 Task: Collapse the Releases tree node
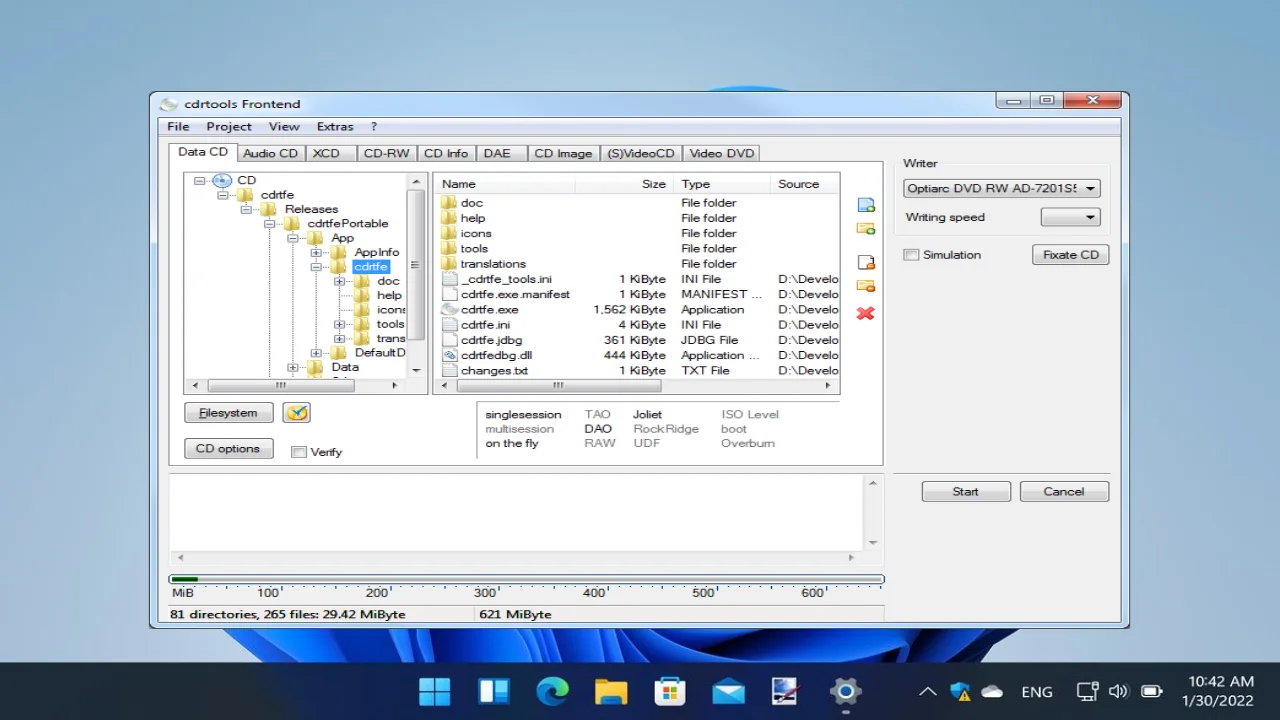[x=246, y=210]
